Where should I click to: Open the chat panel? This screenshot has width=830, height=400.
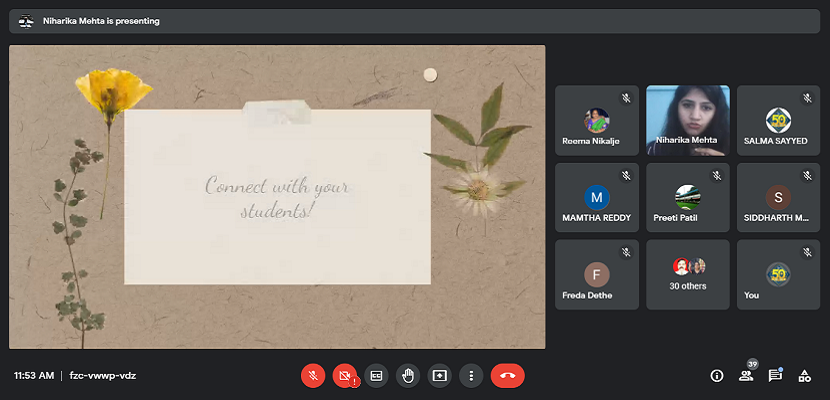coord(775,376)
